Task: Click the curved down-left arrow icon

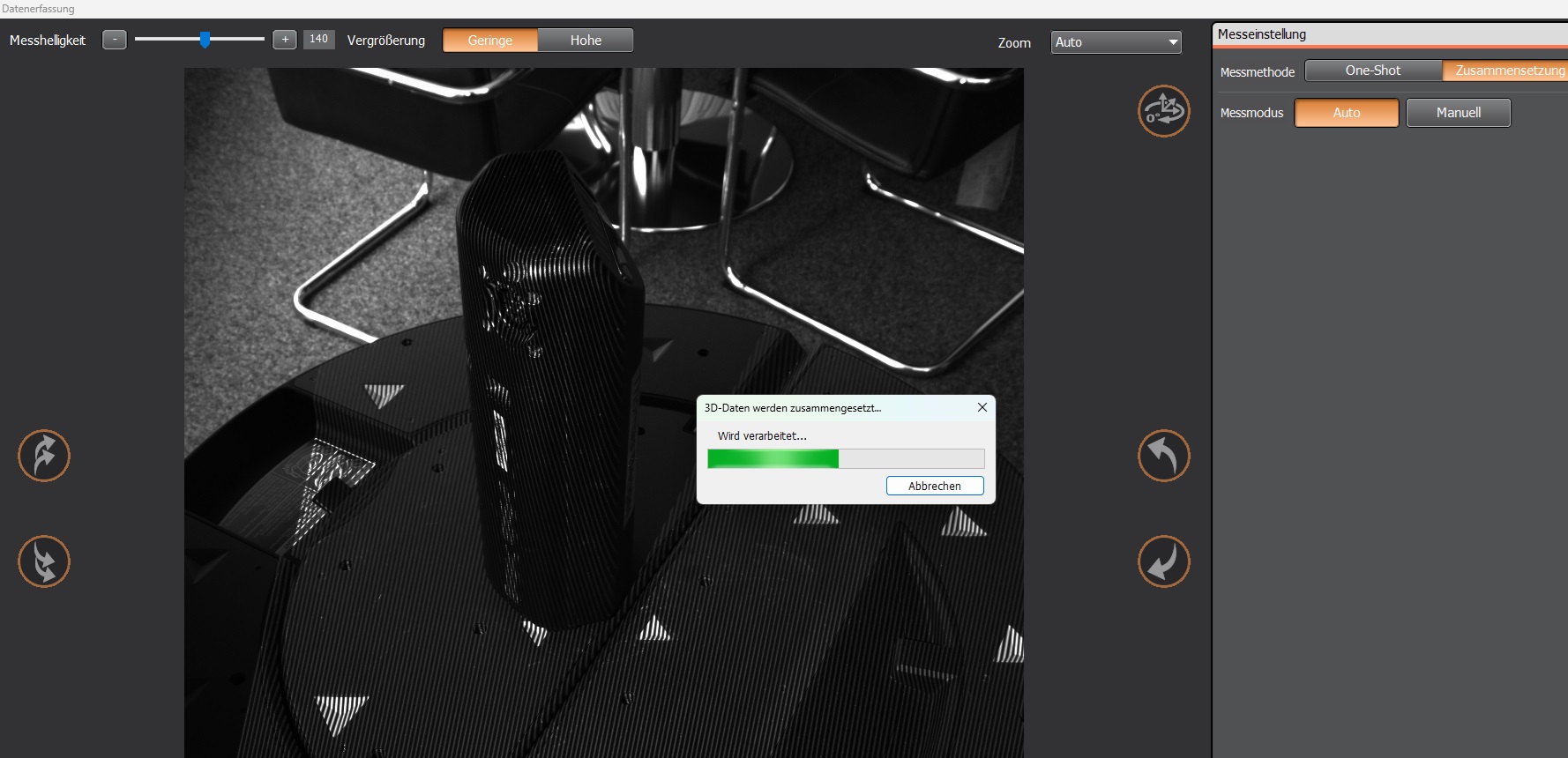Action: 1163,561
